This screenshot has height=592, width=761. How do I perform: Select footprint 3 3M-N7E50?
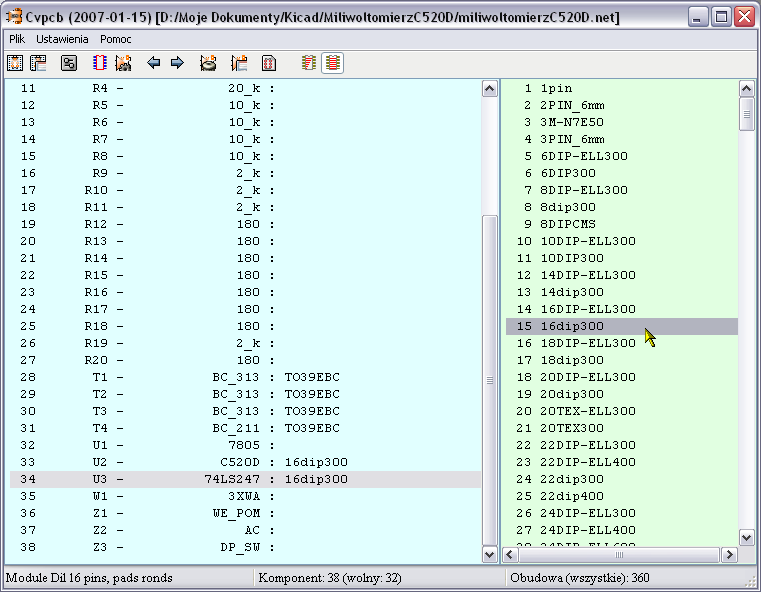tap(622, 122)
